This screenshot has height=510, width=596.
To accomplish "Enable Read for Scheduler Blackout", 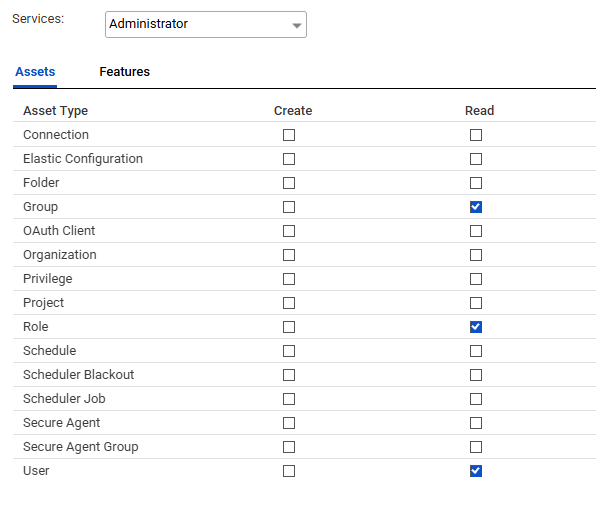I will (476, 375).
